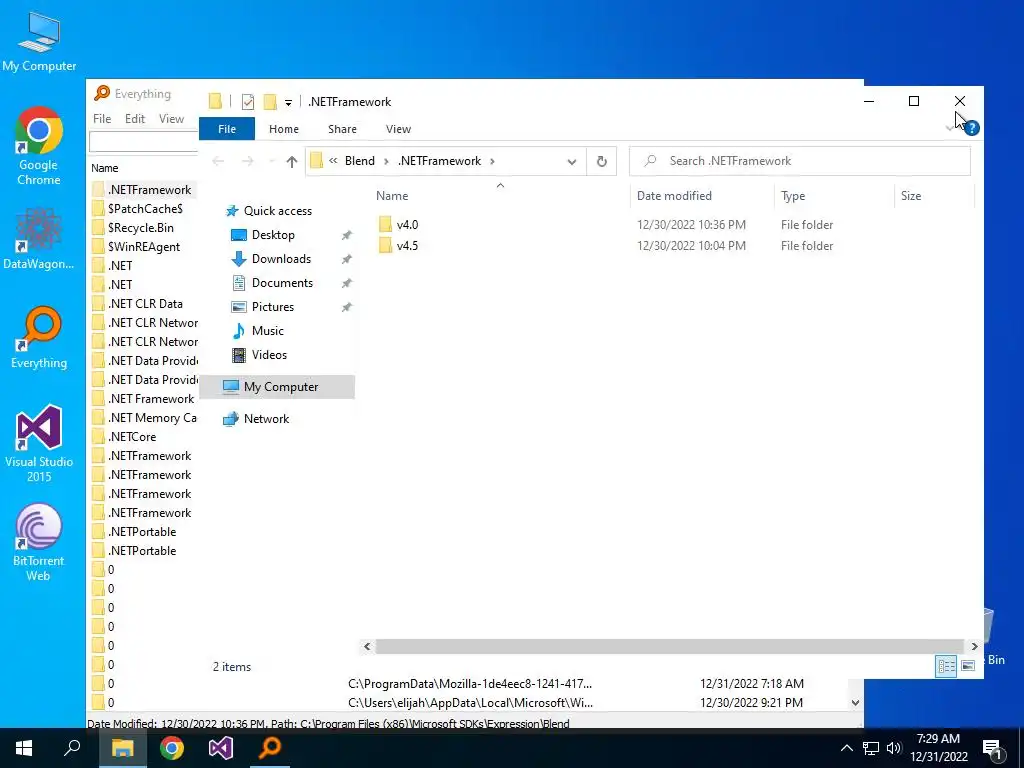Screen dimensions: 1024x768
Task: Go to Desktop in Quick access
Action: click(273, 235)
